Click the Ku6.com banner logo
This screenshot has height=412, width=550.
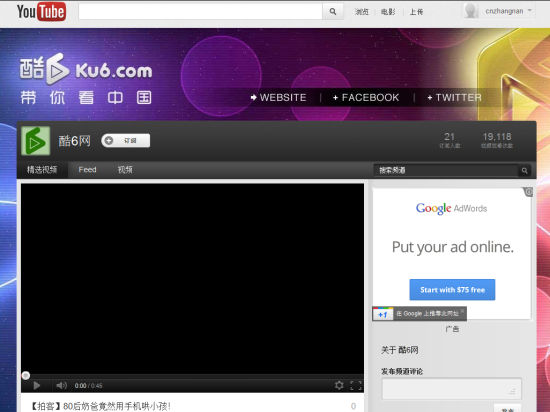point(86,69)
